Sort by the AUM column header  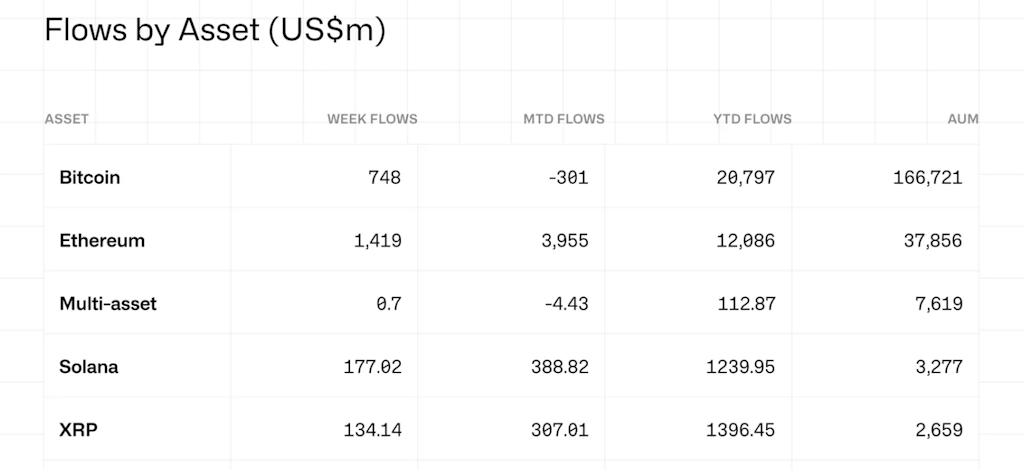962,119
